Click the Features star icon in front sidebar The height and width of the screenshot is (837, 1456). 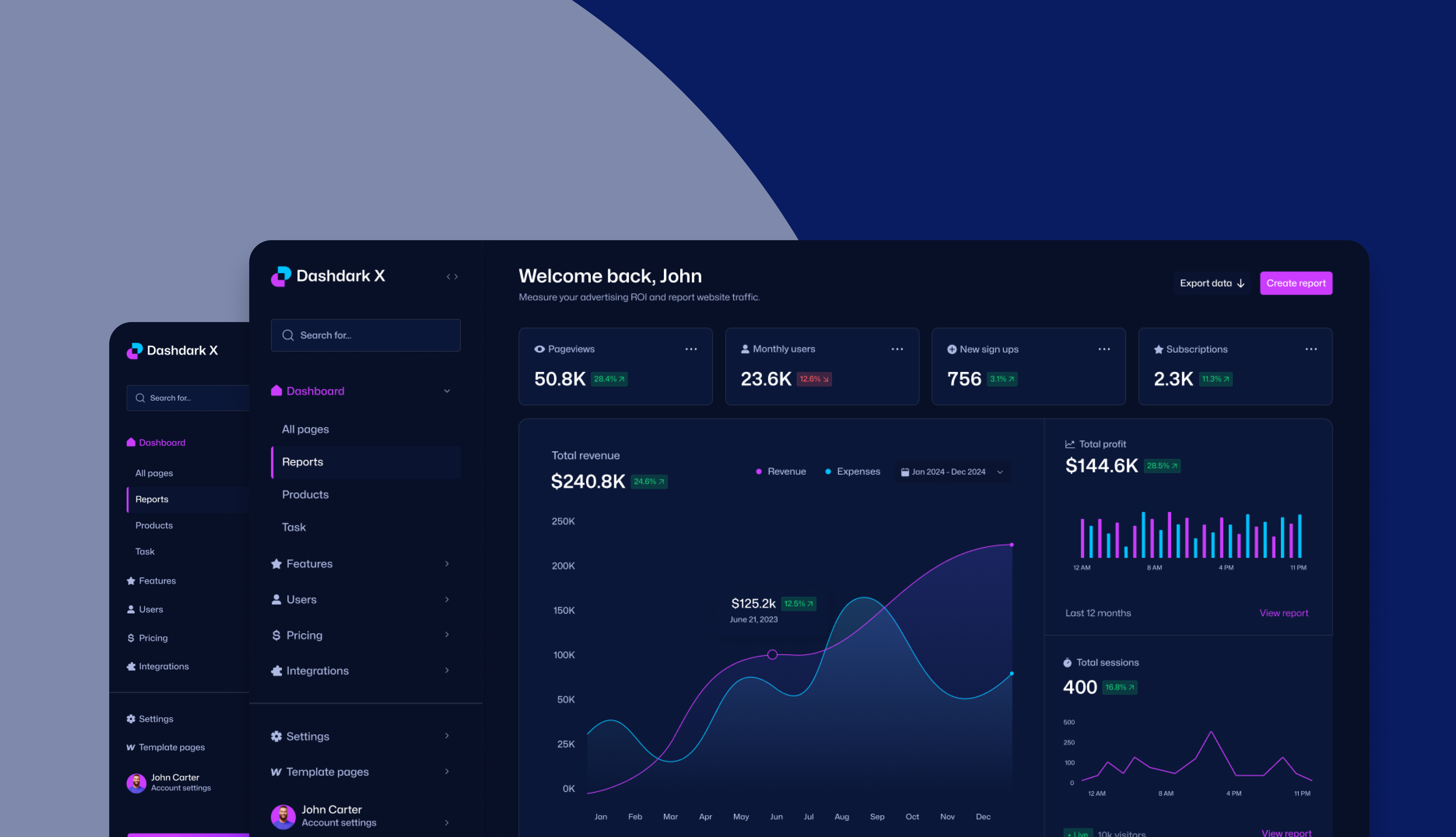click(276, 564)
